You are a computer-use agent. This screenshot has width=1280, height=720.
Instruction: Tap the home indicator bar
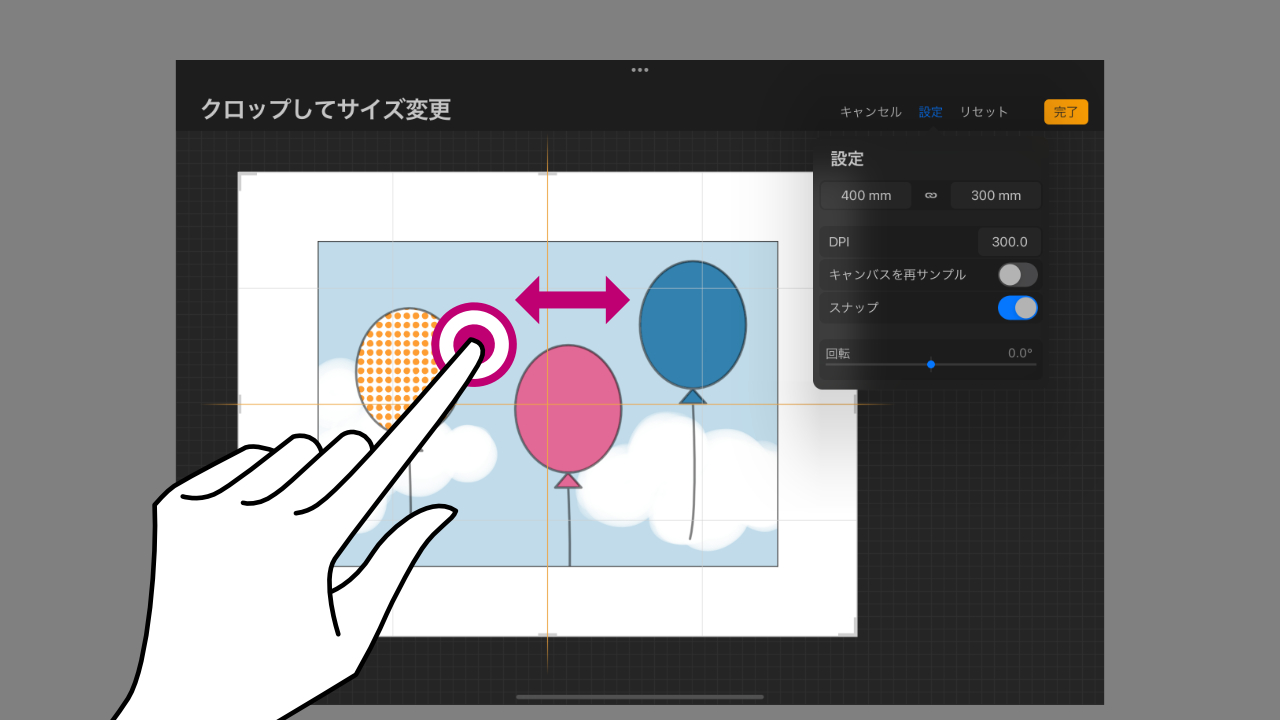point(640,697)
